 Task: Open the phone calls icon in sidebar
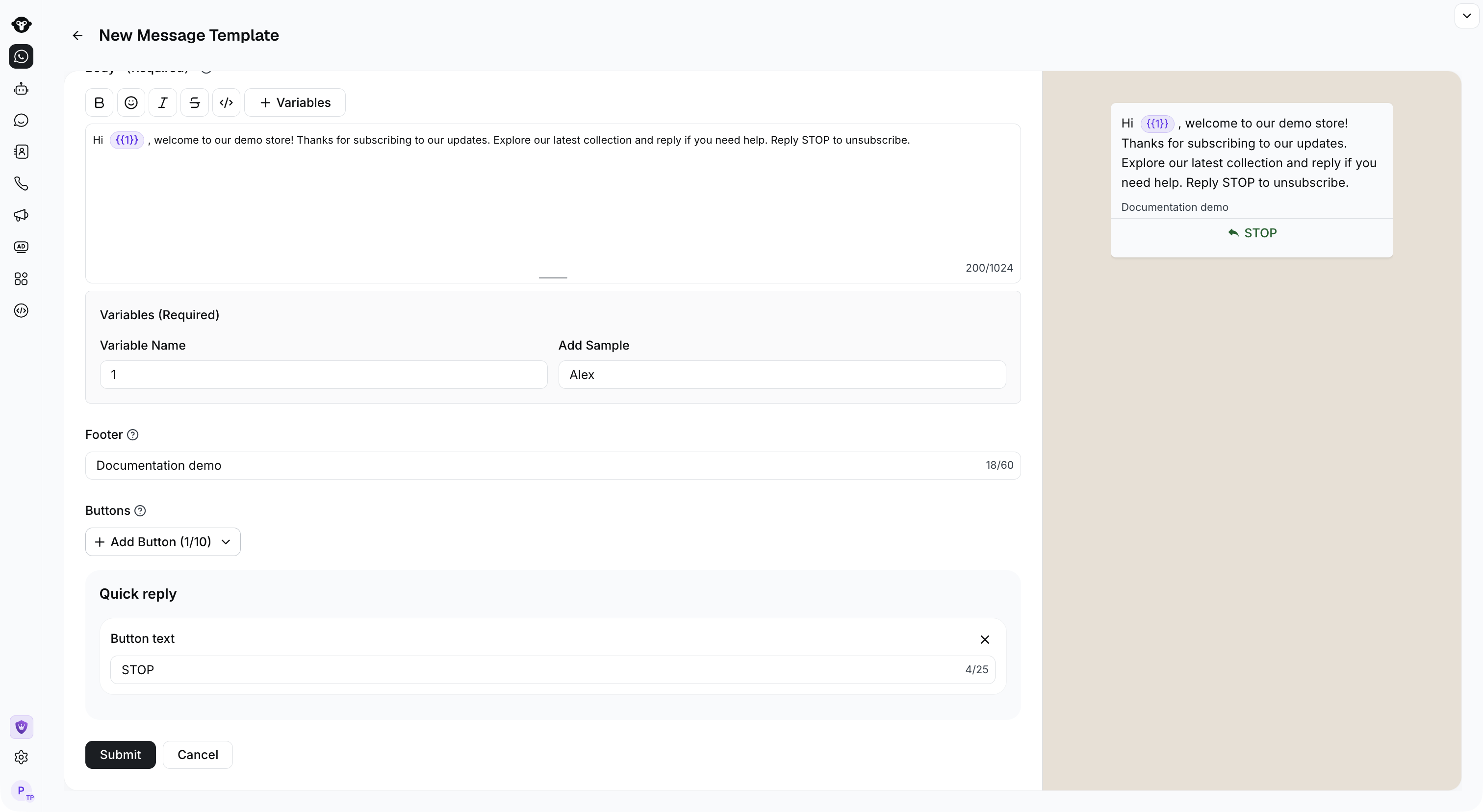coord(21,183)
